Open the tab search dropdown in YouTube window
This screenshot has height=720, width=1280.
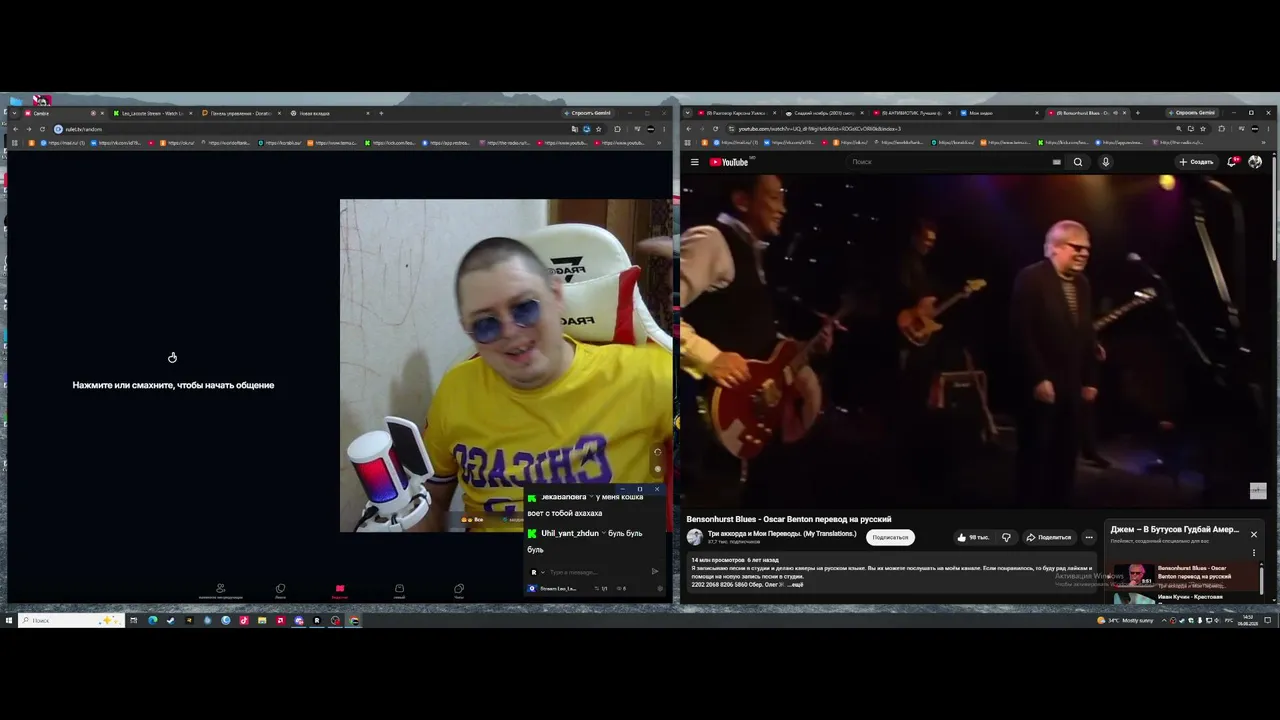pos(687,113)
